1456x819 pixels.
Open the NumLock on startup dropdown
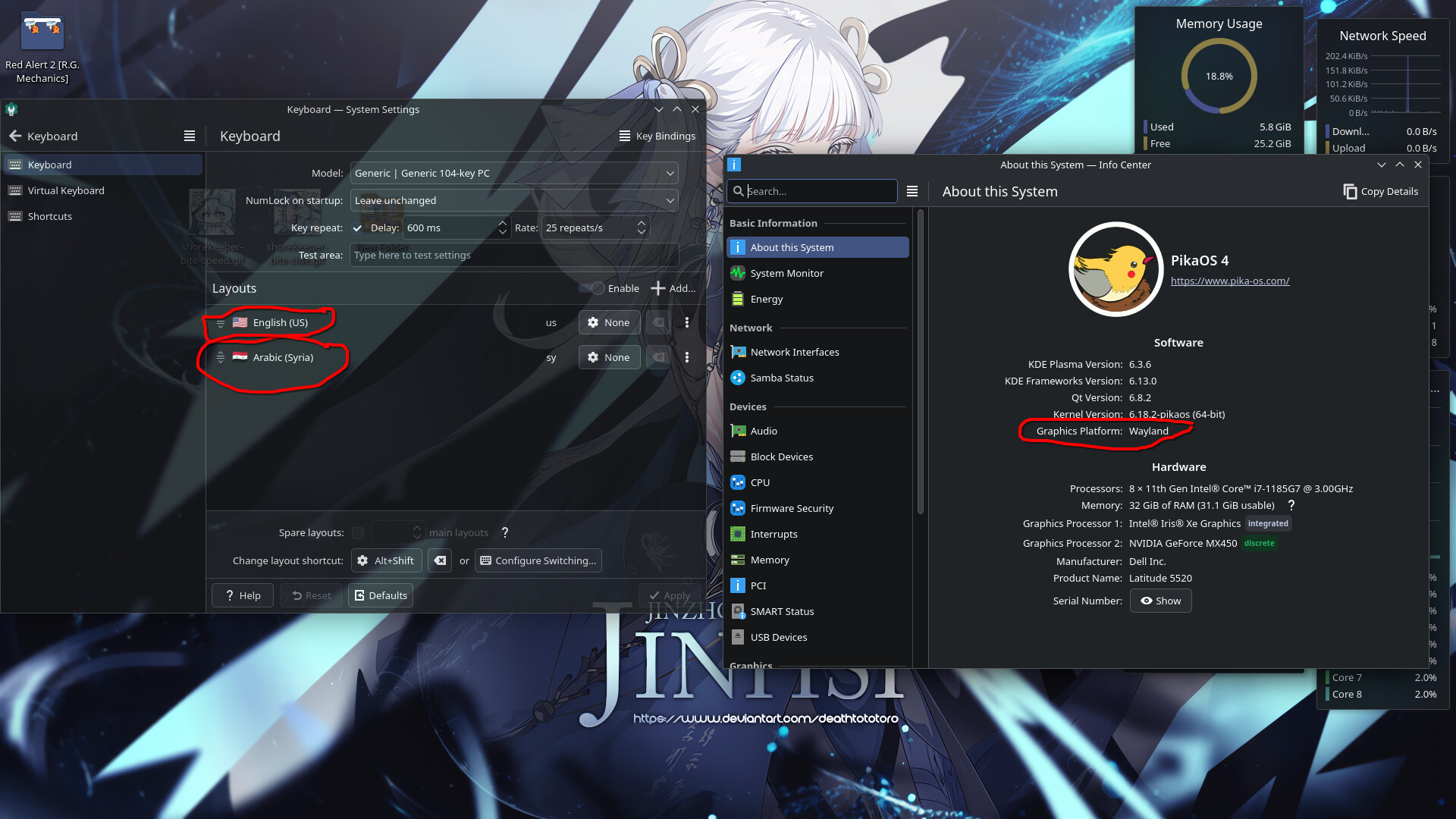pyautogui.click(x=514, y=200)
